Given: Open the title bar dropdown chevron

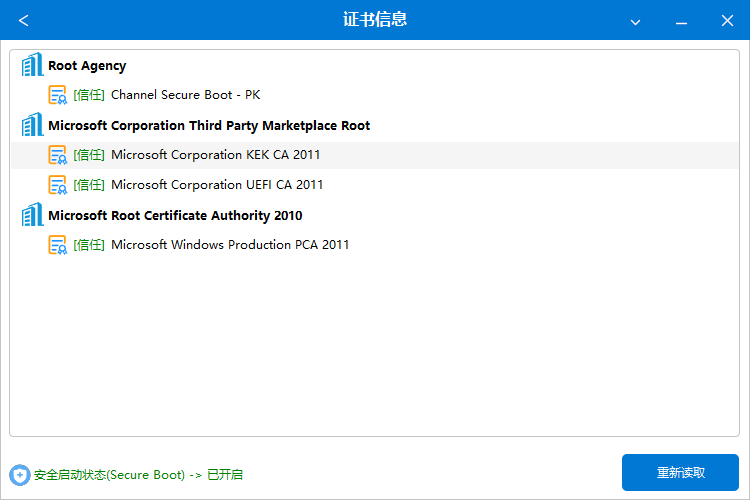Looking at the screenshot, I should point(635,22).
